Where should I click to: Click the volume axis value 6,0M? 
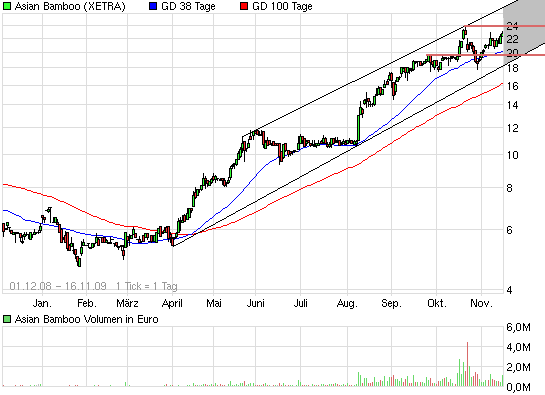[x=518, y=327]
